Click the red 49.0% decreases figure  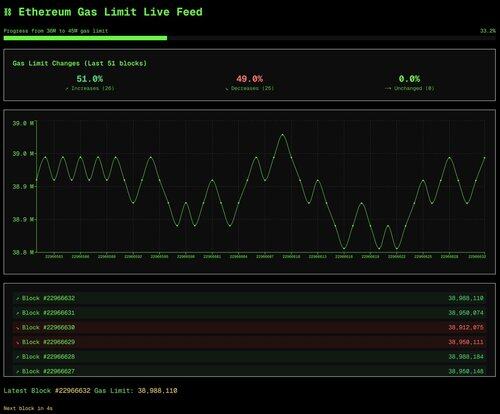click(250, 79)
